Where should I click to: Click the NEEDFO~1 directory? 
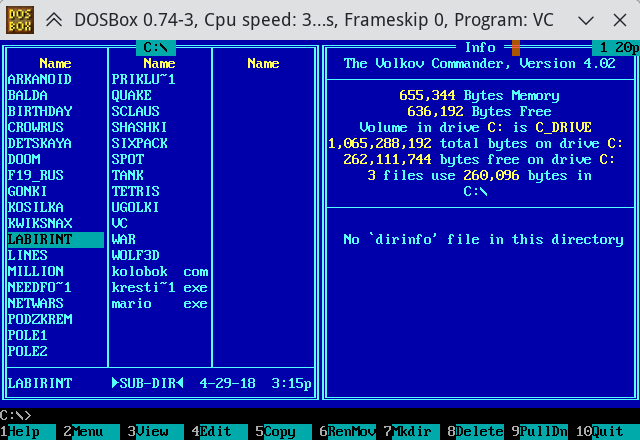40,287
